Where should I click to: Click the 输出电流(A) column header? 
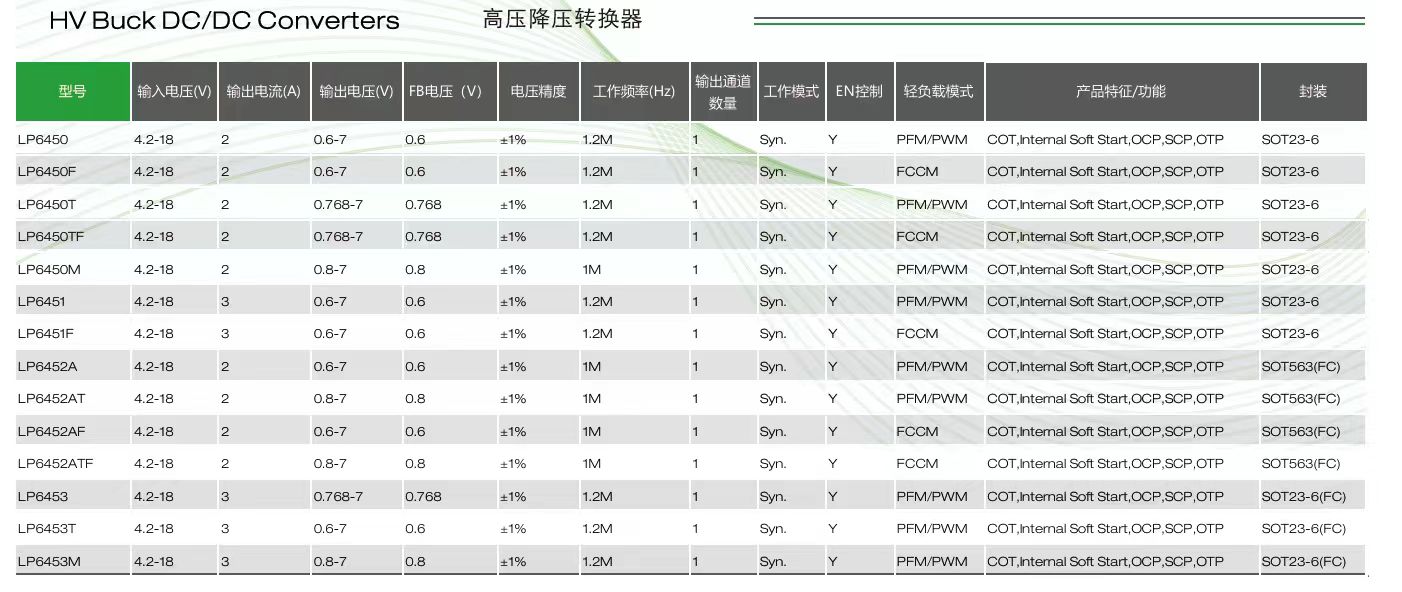point(264,91)
